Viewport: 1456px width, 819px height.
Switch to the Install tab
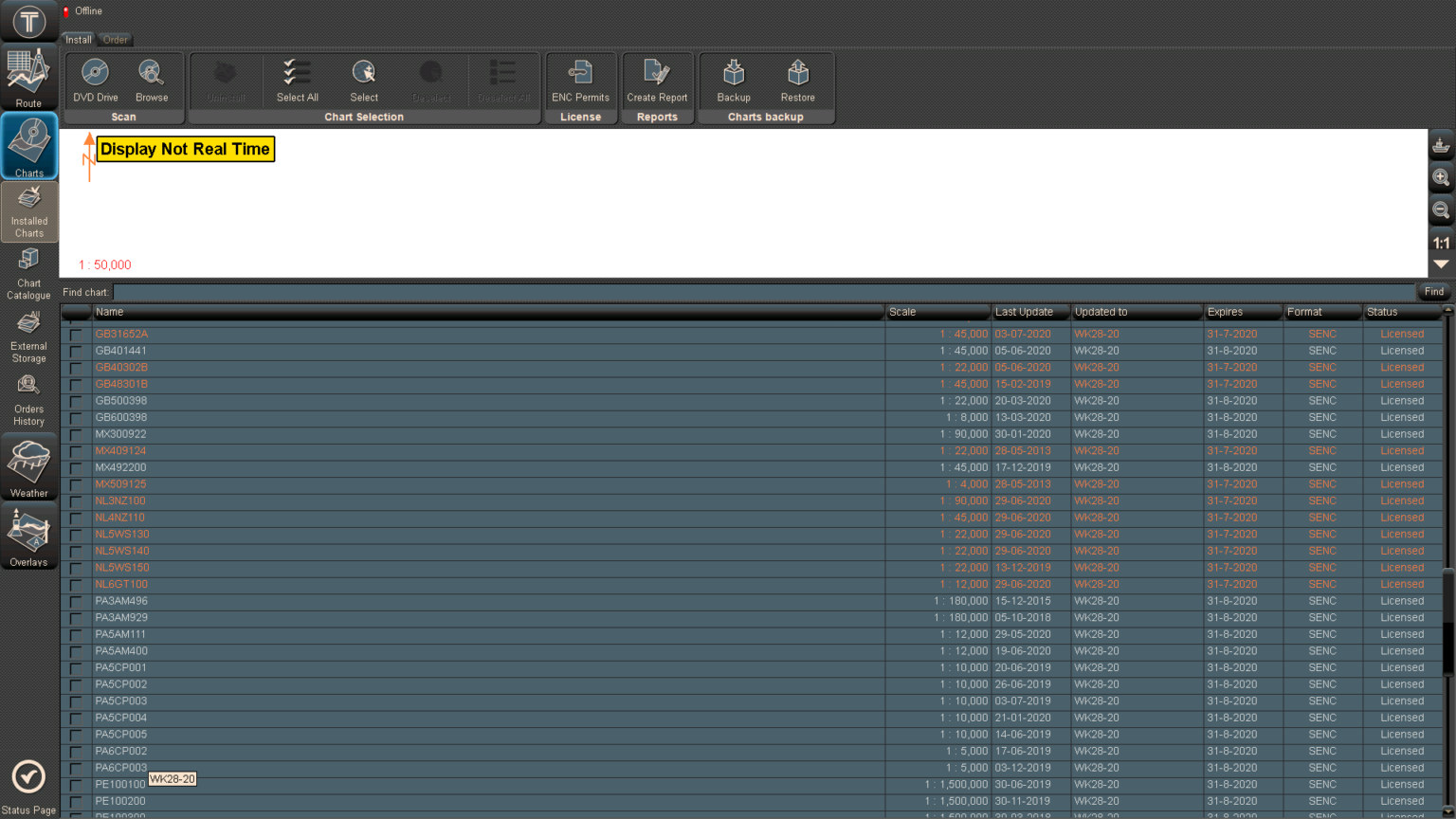79,40
